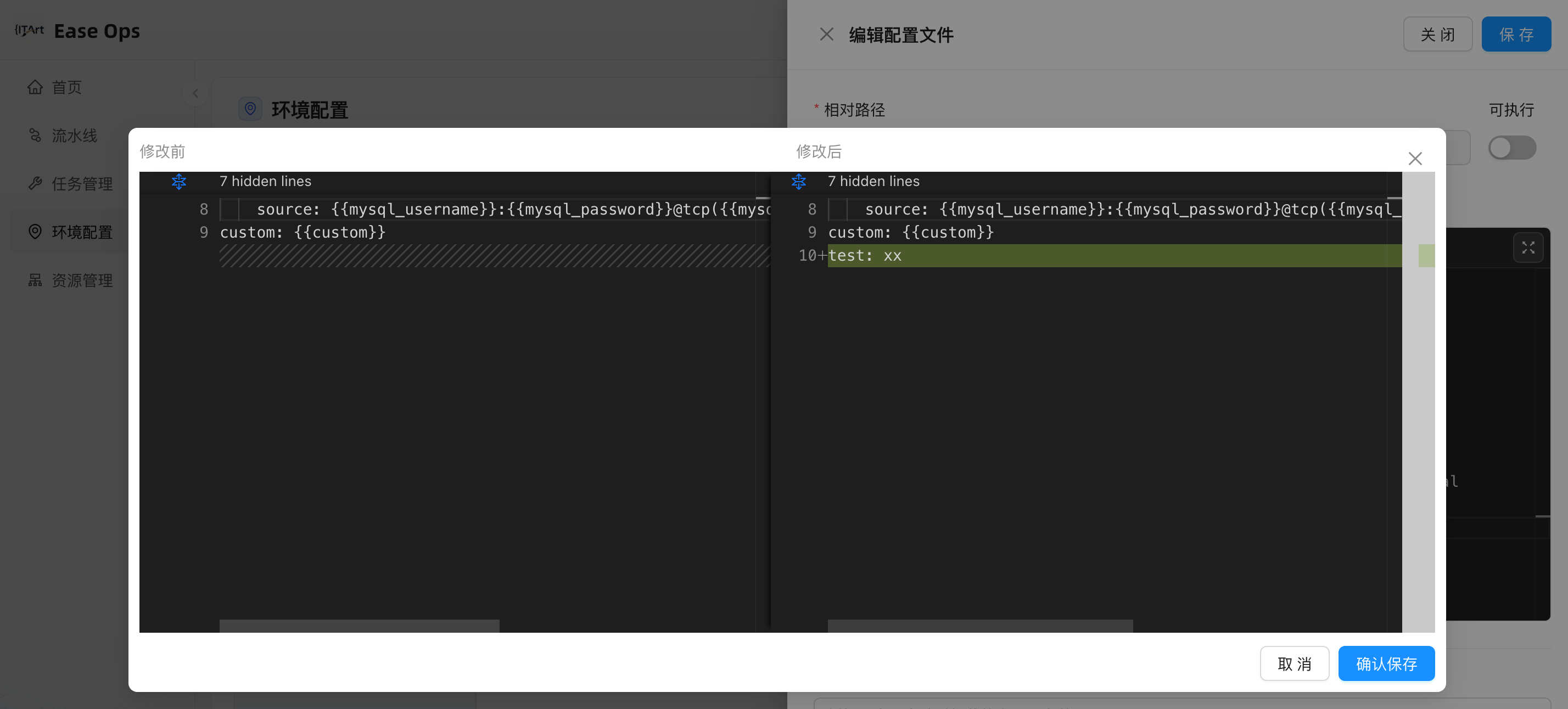Click the 相对路径 input field
The height and width of the screenshot is (709, 1568).
tap(1458, 148)
